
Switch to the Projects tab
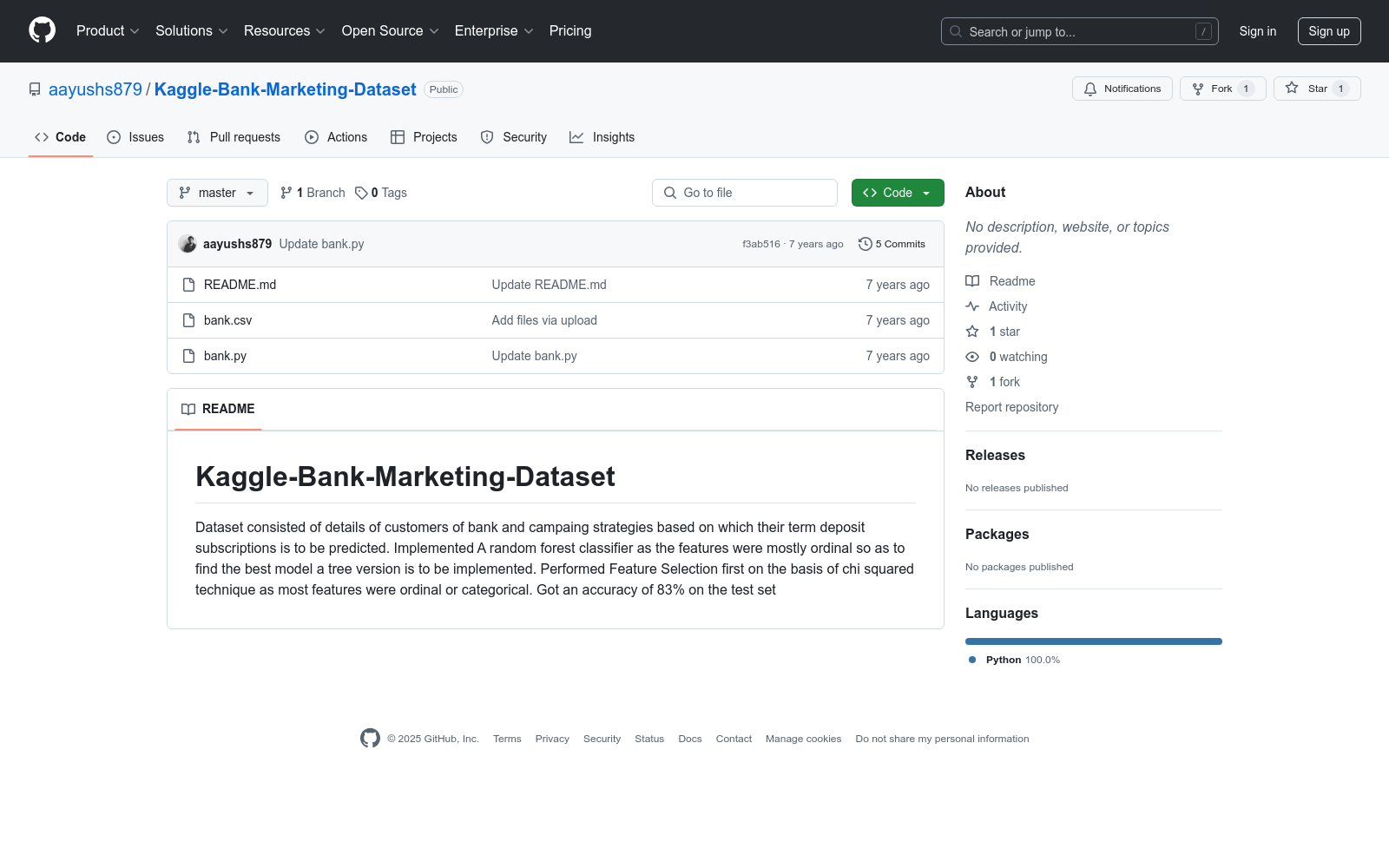[x=424, y=137]
